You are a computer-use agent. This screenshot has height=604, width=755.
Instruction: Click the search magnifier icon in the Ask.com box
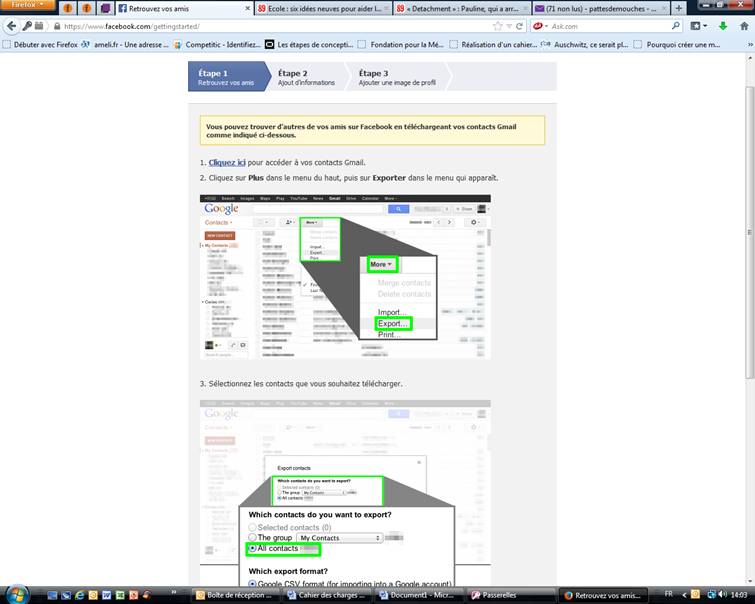pyautogui.click(x=676, y=26)
